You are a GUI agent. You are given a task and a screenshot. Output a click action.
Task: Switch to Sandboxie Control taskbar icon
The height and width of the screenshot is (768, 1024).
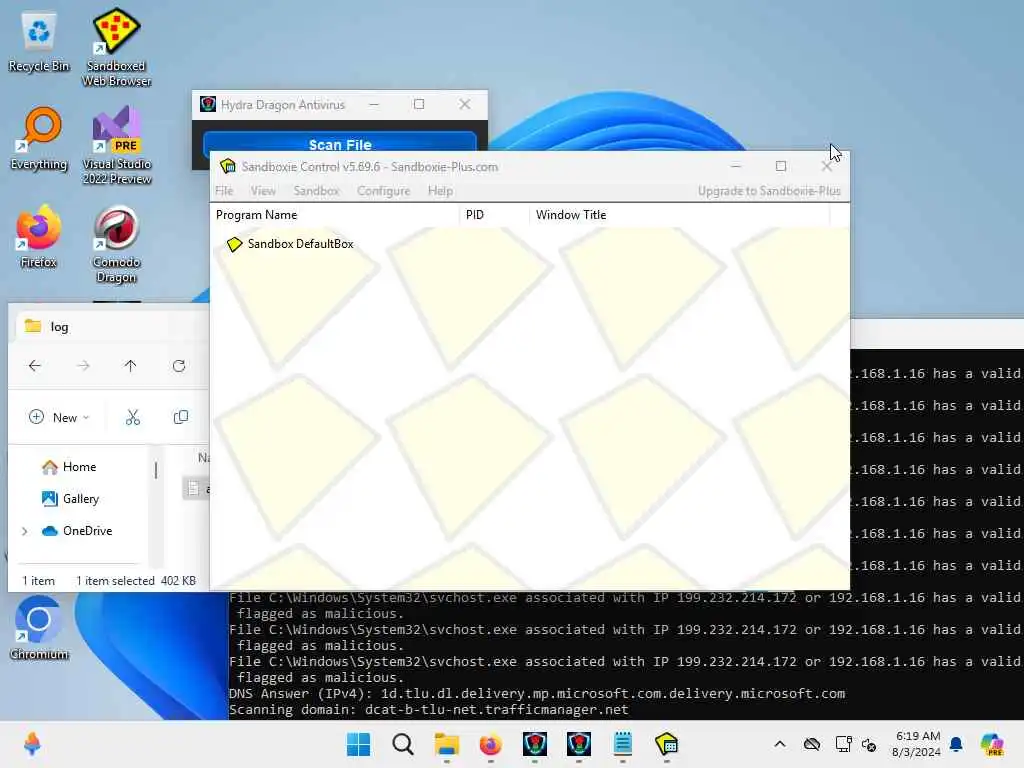pyautogui.click(x=667, y=744)
